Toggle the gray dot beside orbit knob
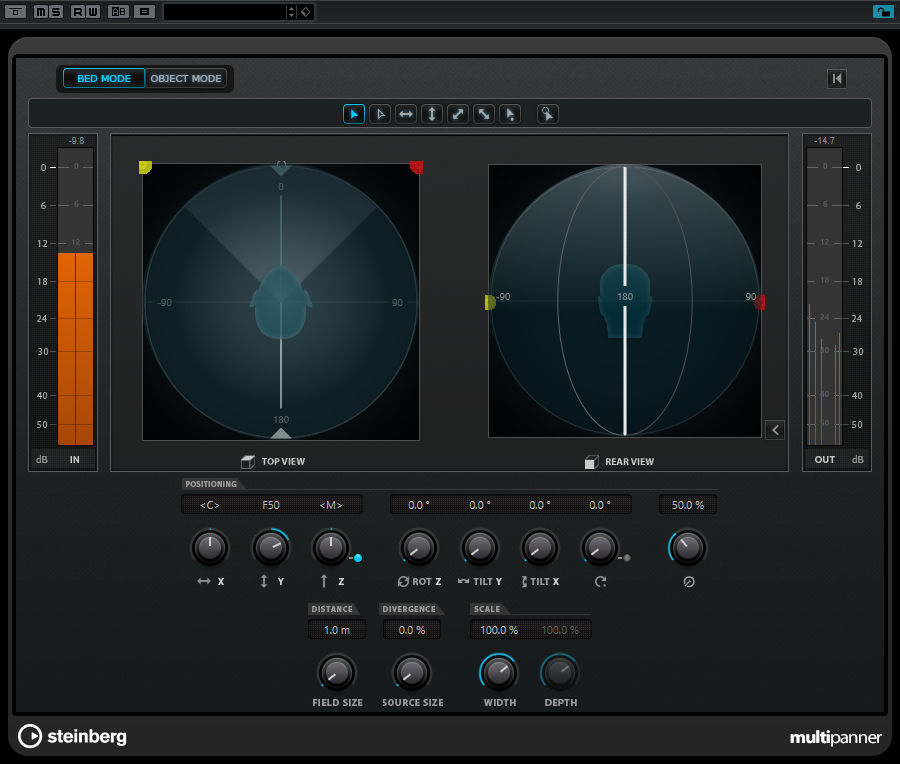This screenshot has height=764, width=900. point(627,558)
